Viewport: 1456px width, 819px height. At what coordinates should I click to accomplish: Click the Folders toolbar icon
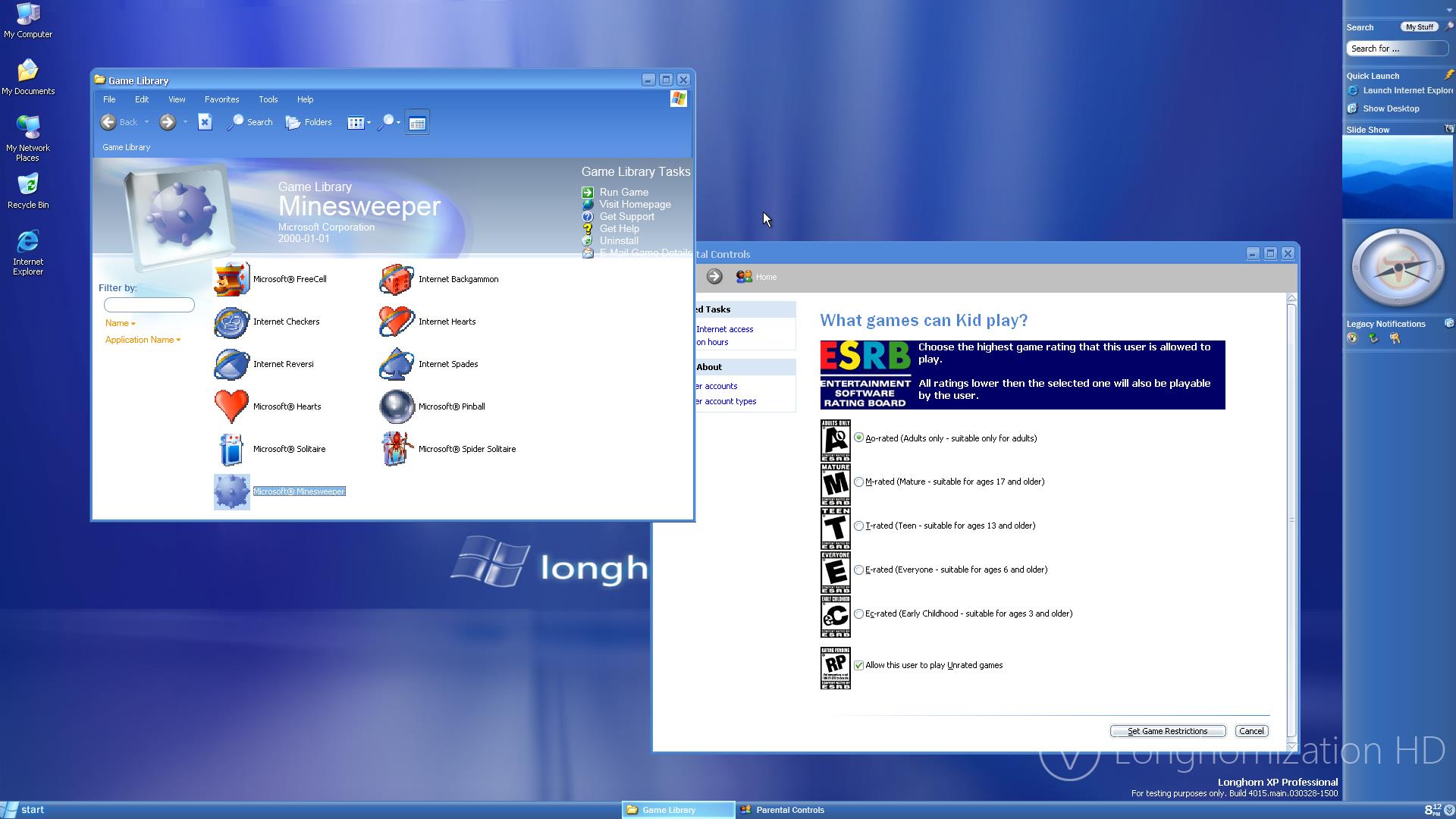pyautogui.click(x=309, y=122)
